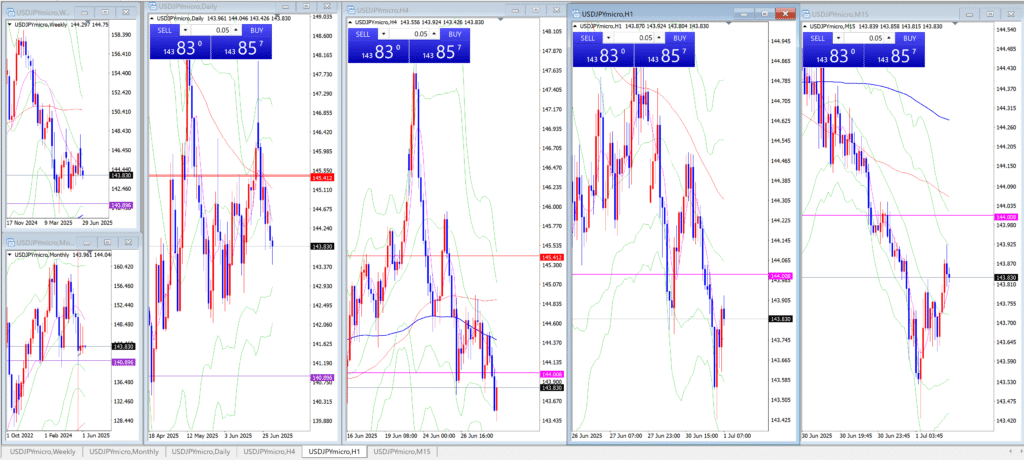Click the chart icon in the H1 window title bar
Image resolution: width=1024 pixels, height=460 pixels.
coord(576,13)
